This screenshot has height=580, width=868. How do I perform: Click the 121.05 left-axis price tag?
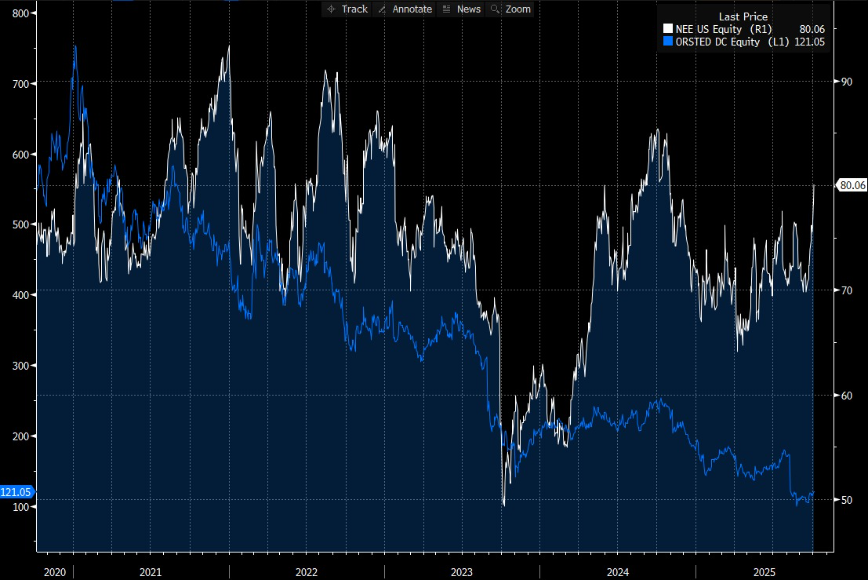point(17,492)
